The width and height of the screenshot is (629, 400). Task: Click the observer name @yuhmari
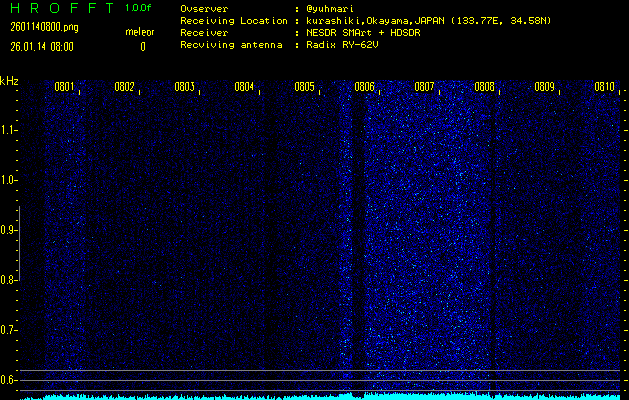coord(330,9)
